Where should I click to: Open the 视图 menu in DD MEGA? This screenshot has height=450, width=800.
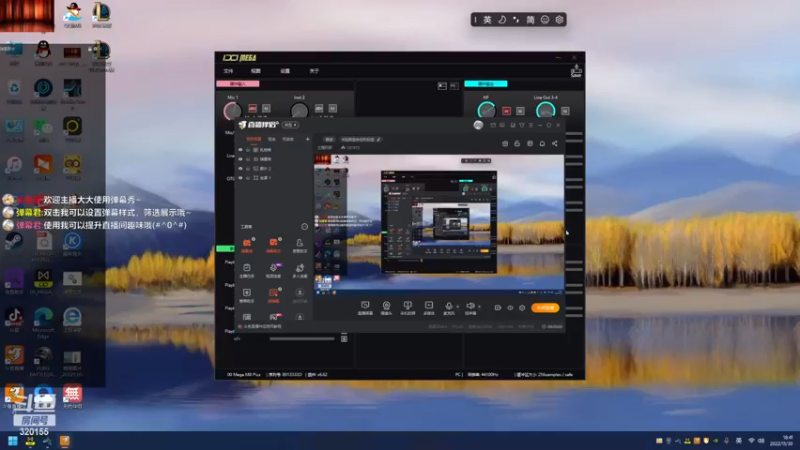click(x=256, y=71)
